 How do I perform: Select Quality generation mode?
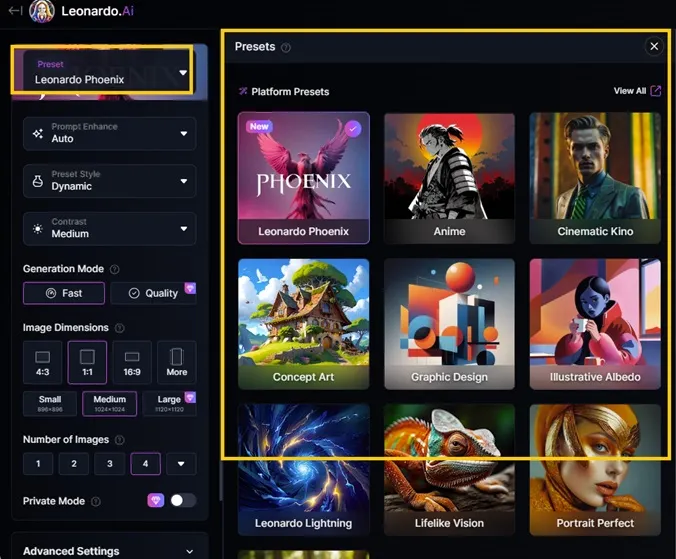coord(153,293)
